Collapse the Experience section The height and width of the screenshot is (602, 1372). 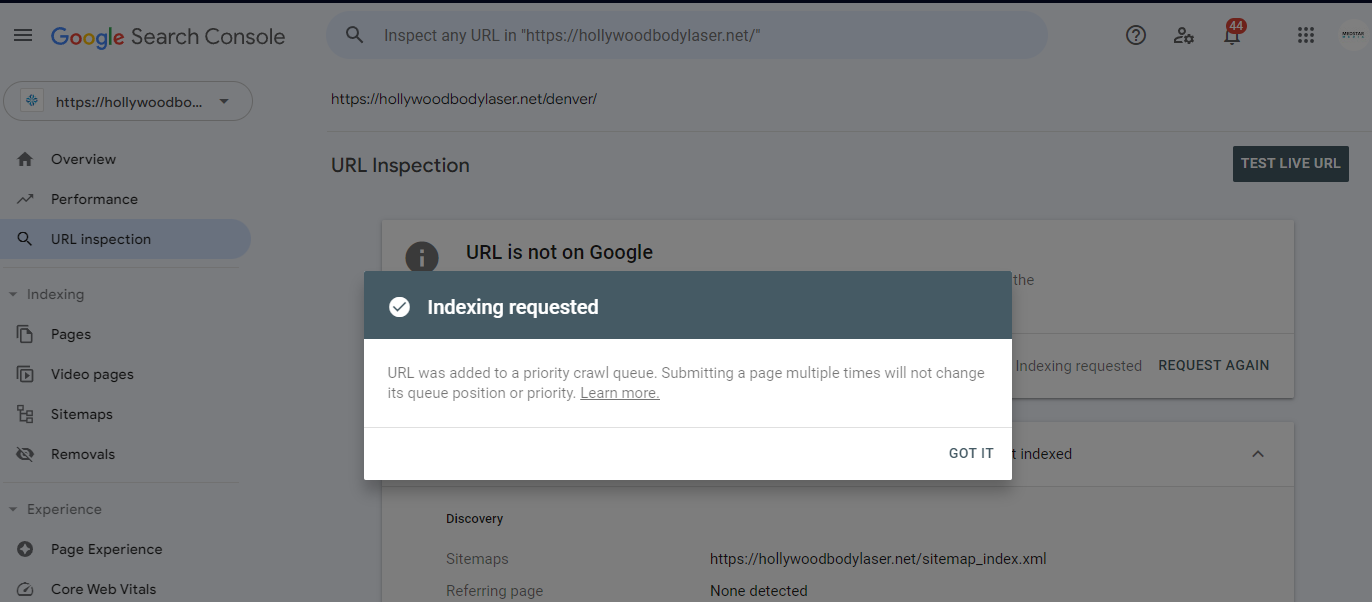pos(13,509)
